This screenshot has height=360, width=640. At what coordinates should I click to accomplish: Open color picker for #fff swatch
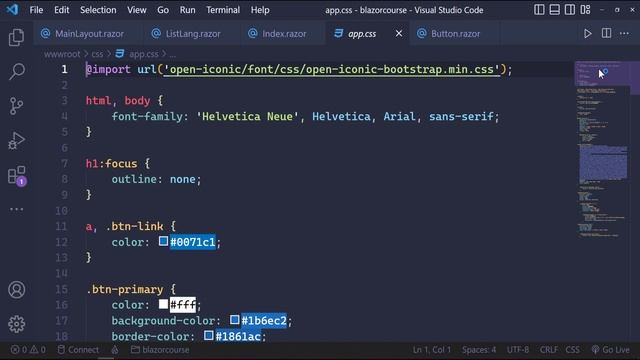click(x=163, y=304)
